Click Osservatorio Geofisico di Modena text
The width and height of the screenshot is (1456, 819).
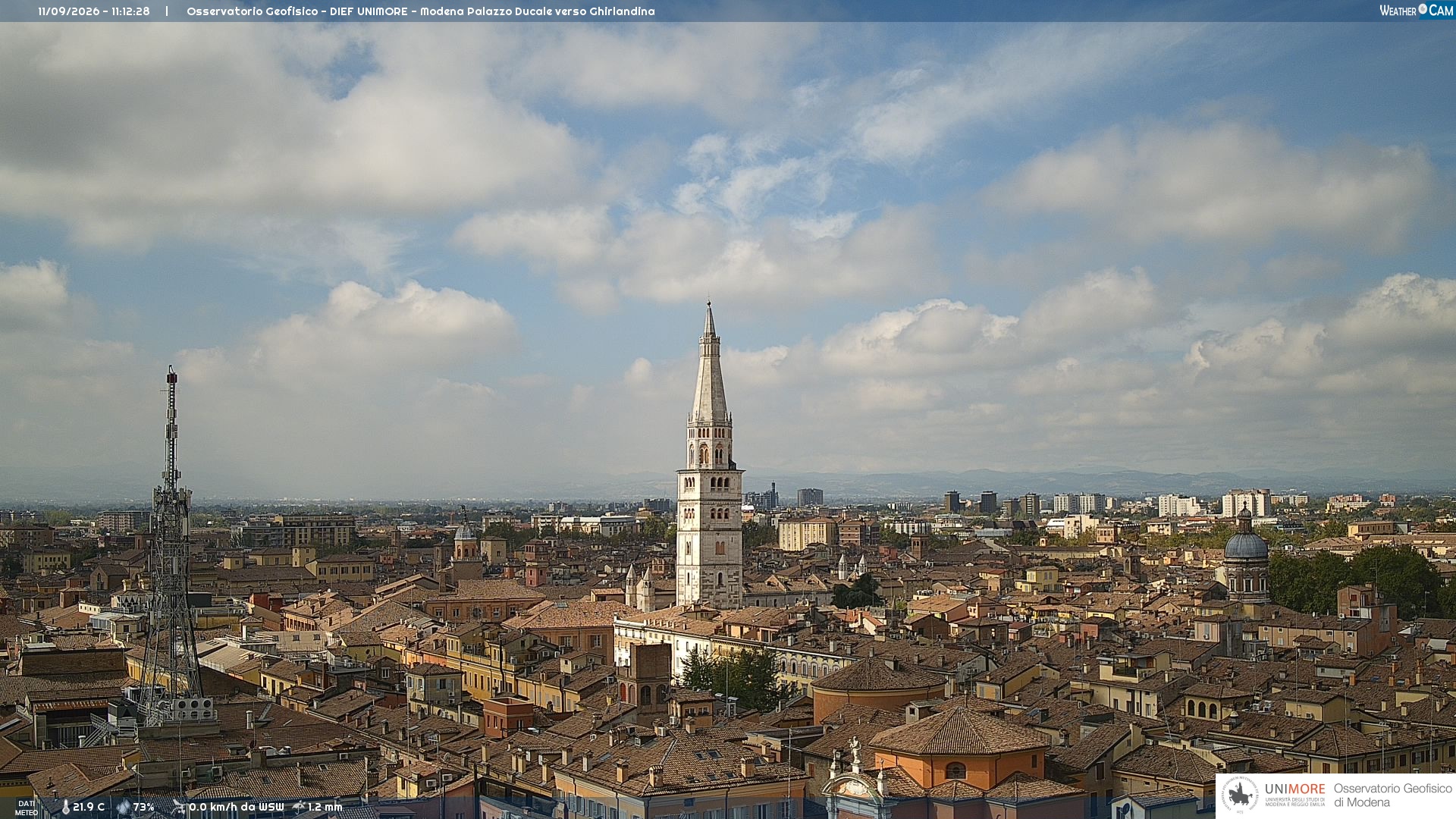(1393, 795)
